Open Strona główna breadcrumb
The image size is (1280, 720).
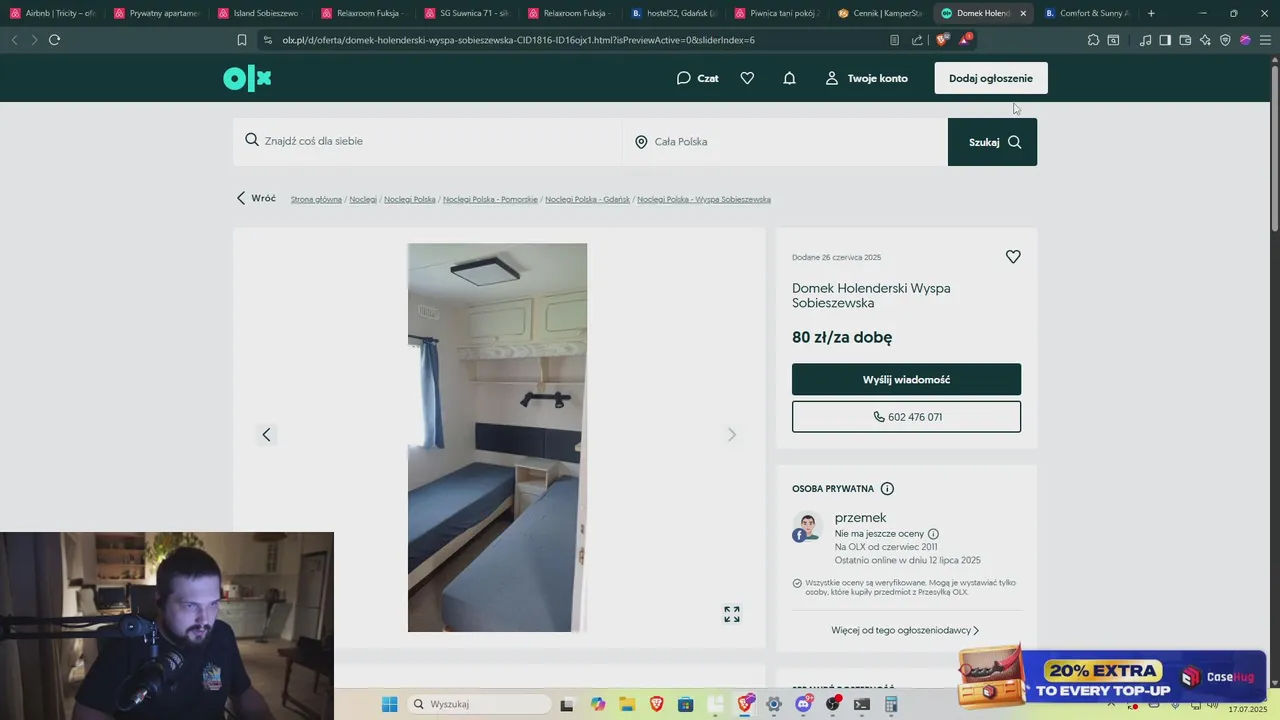tap(316, 199)
